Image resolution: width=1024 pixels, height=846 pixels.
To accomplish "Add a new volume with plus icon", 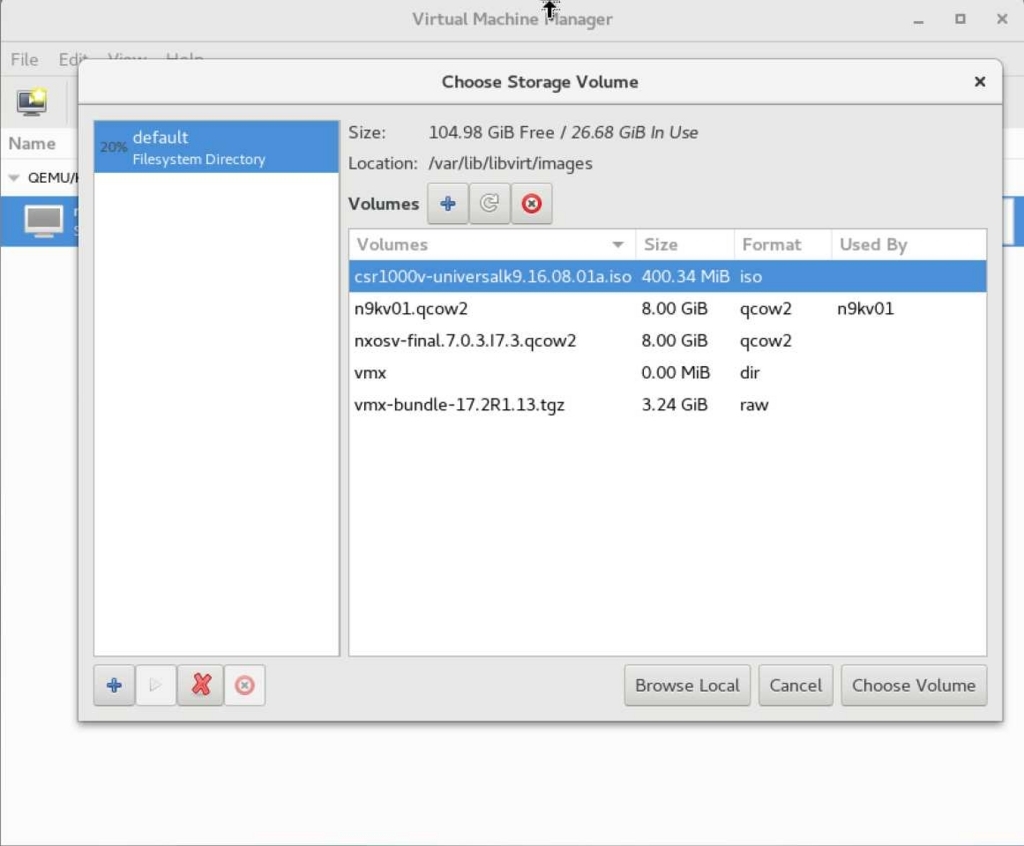I will coord(447,204).
